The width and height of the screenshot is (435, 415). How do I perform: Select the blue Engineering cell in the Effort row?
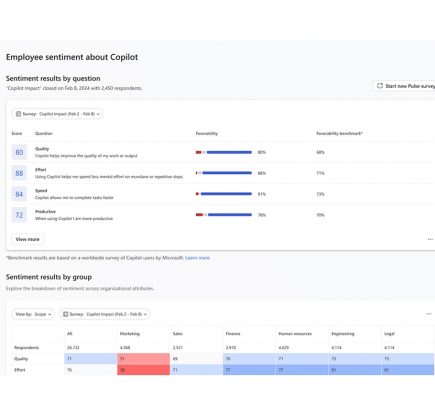point(355,370)
